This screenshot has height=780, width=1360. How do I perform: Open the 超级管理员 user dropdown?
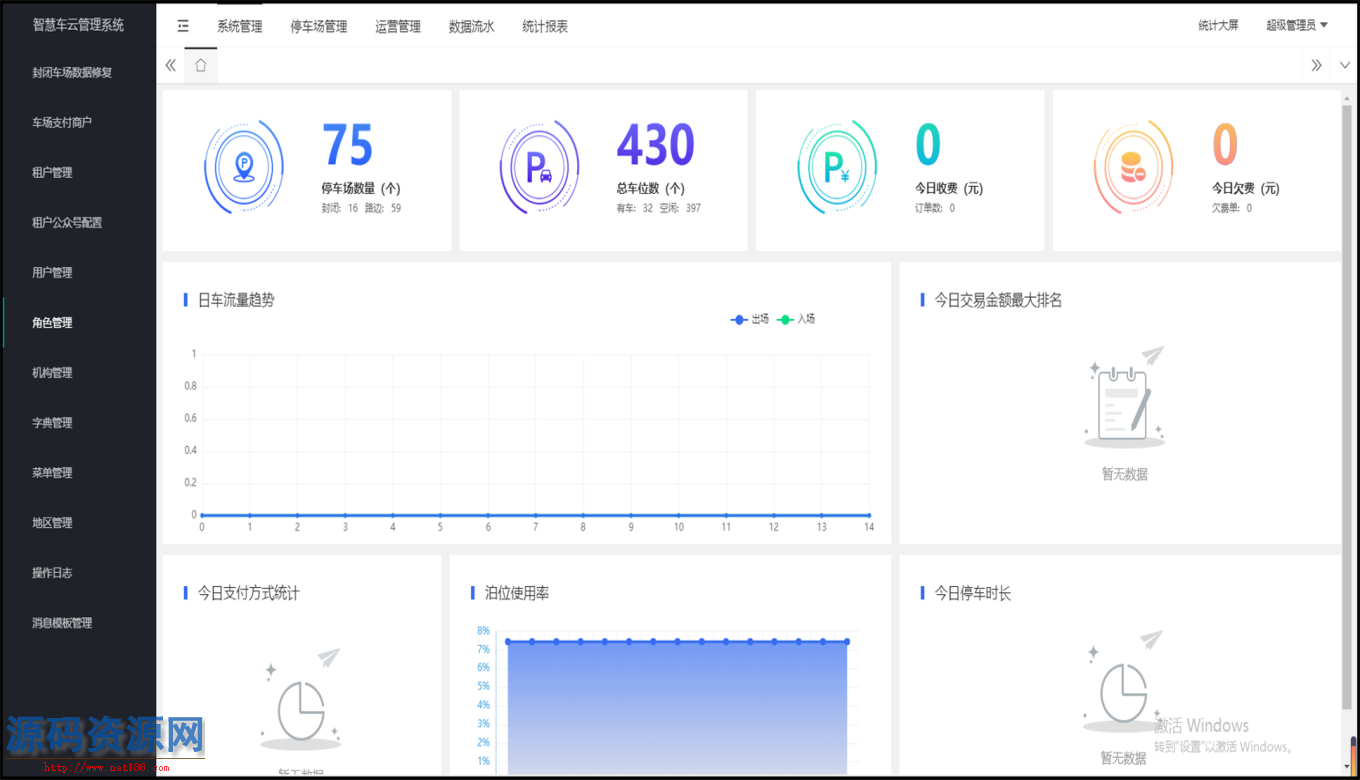tap(1297, 26)
